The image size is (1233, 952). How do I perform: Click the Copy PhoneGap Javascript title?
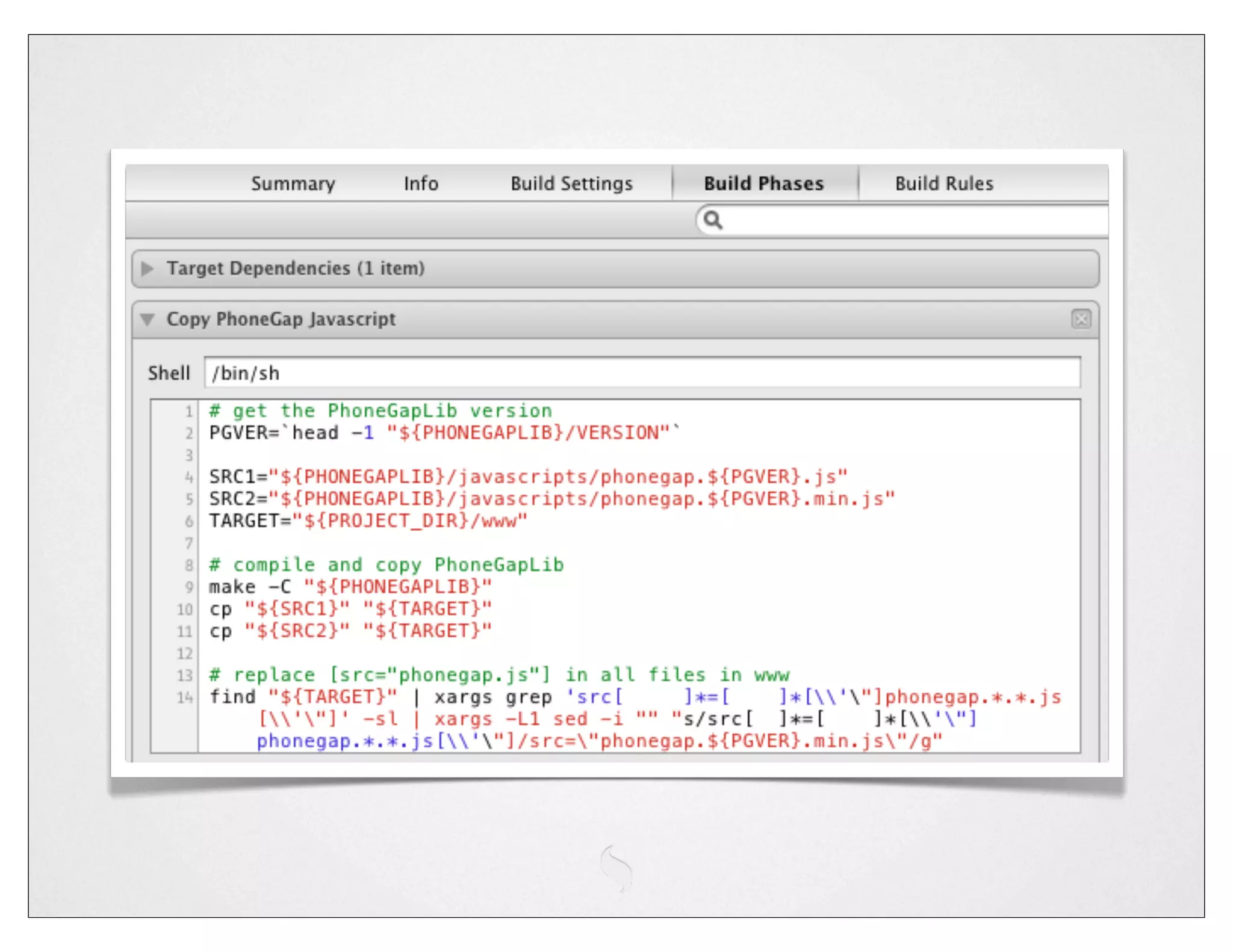[x=281, y=319]
